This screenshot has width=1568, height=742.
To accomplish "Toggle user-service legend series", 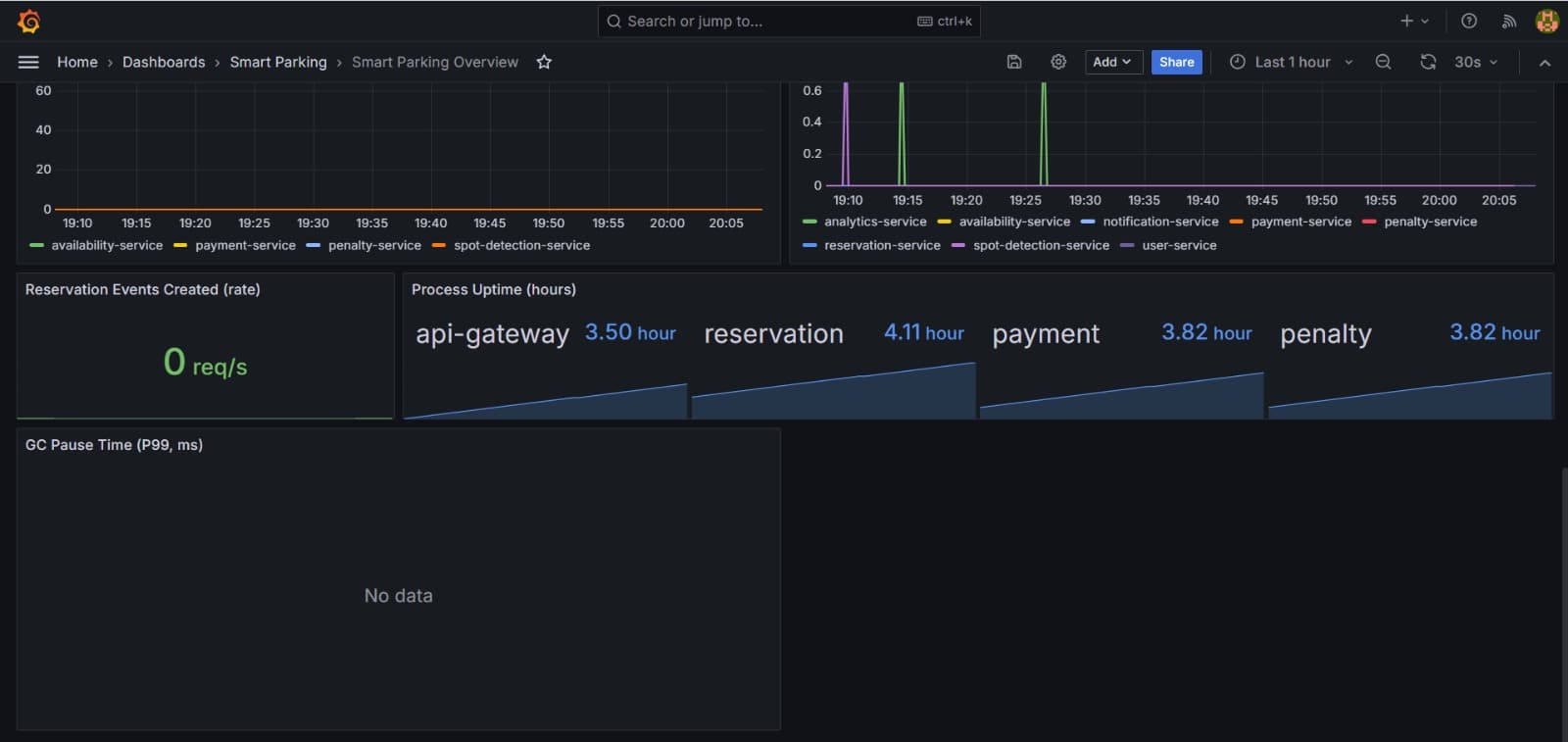I will (x=1179, y=245).
